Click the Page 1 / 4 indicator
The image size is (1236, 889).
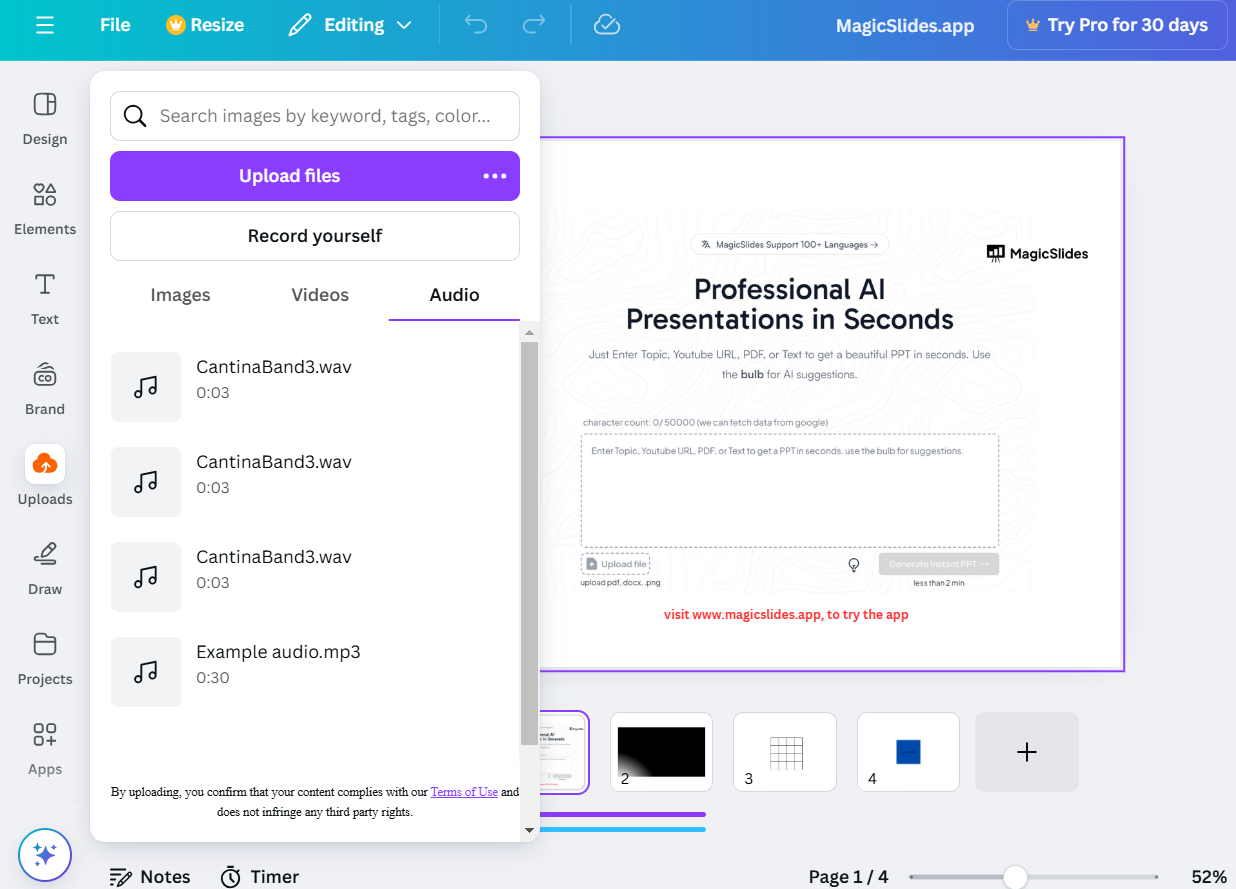848,877
